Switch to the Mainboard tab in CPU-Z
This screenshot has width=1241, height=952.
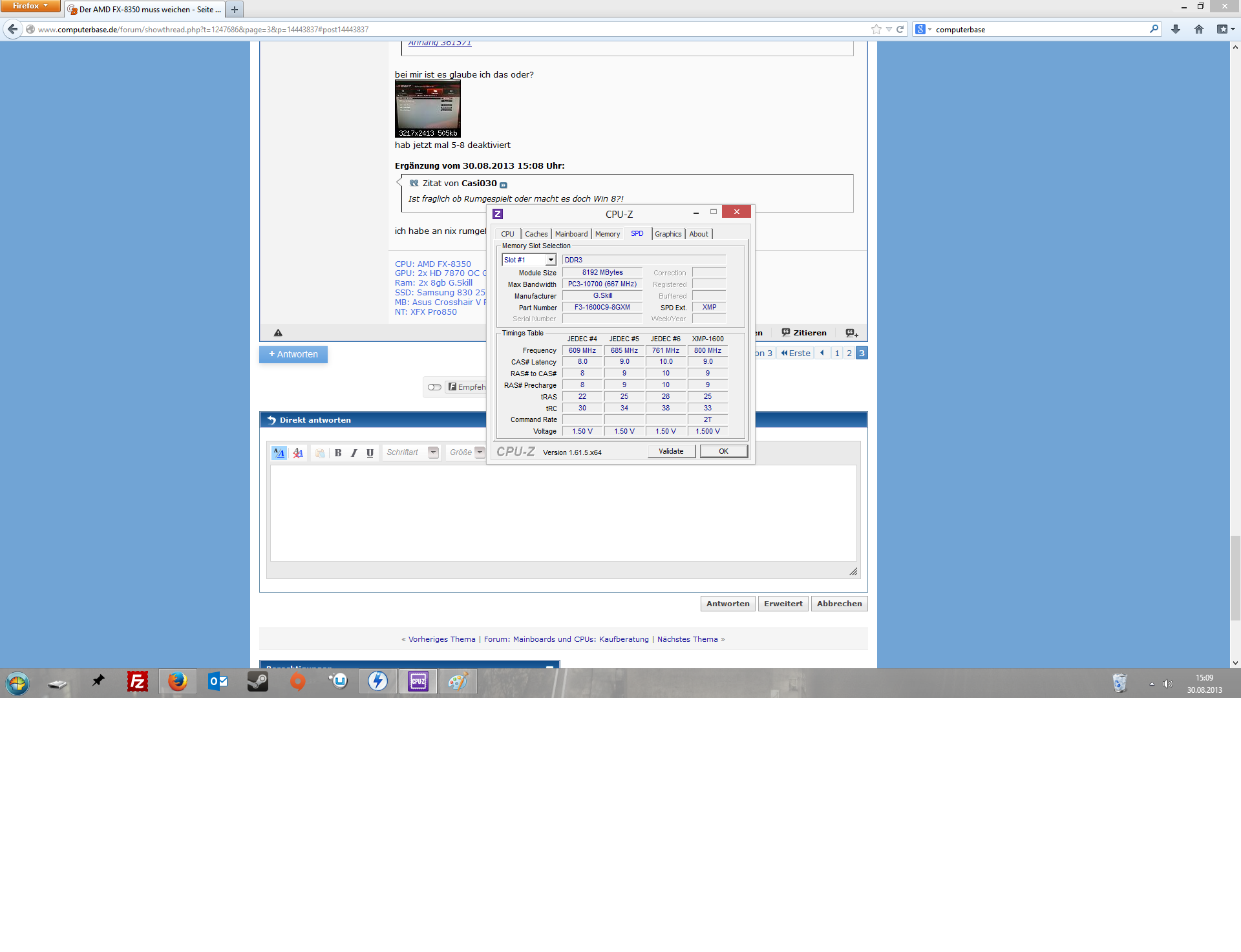pos(571,234)
